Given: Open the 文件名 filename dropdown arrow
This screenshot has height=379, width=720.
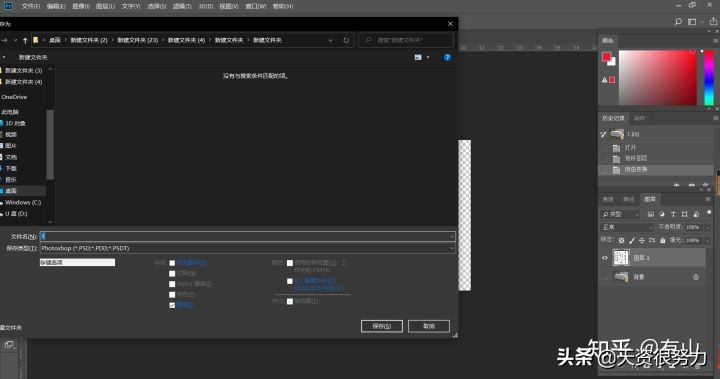Looking at the screenshot, I should (451, 237).
